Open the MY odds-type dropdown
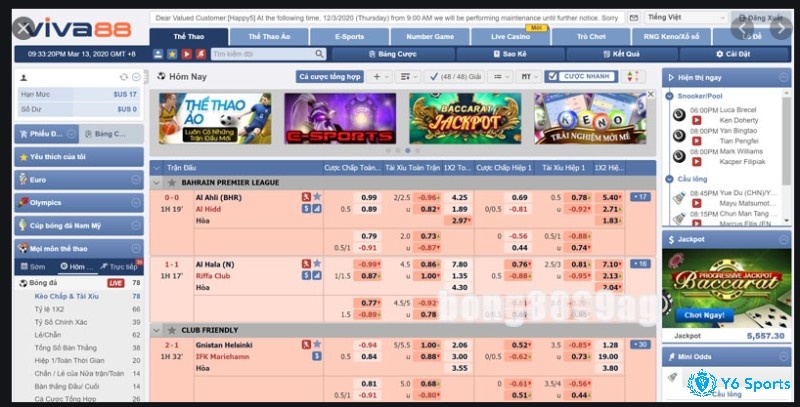This screenshot has width=800, height=407. [x=529, y=77]
